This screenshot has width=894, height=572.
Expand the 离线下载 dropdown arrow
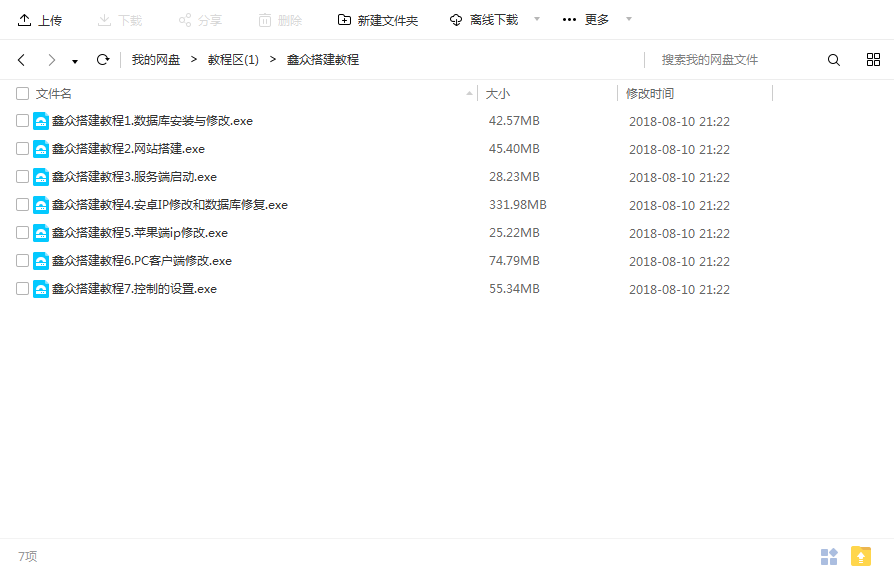[537, 19]
